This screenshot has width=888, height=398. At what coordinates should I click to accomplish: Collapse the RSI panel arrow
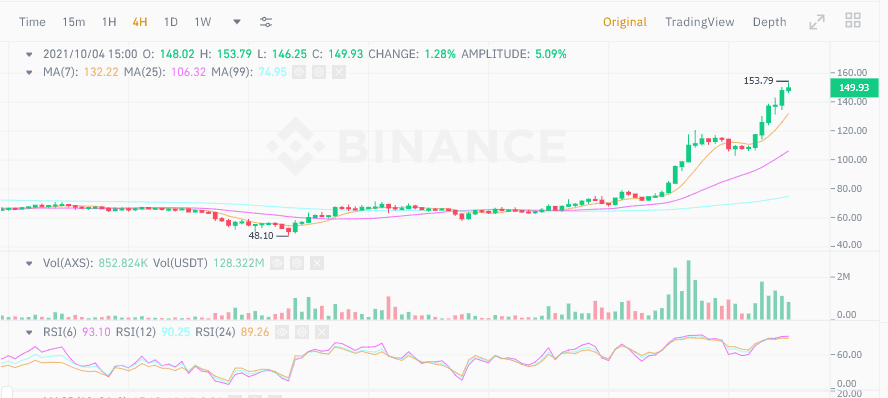click(x=29, y=333)
